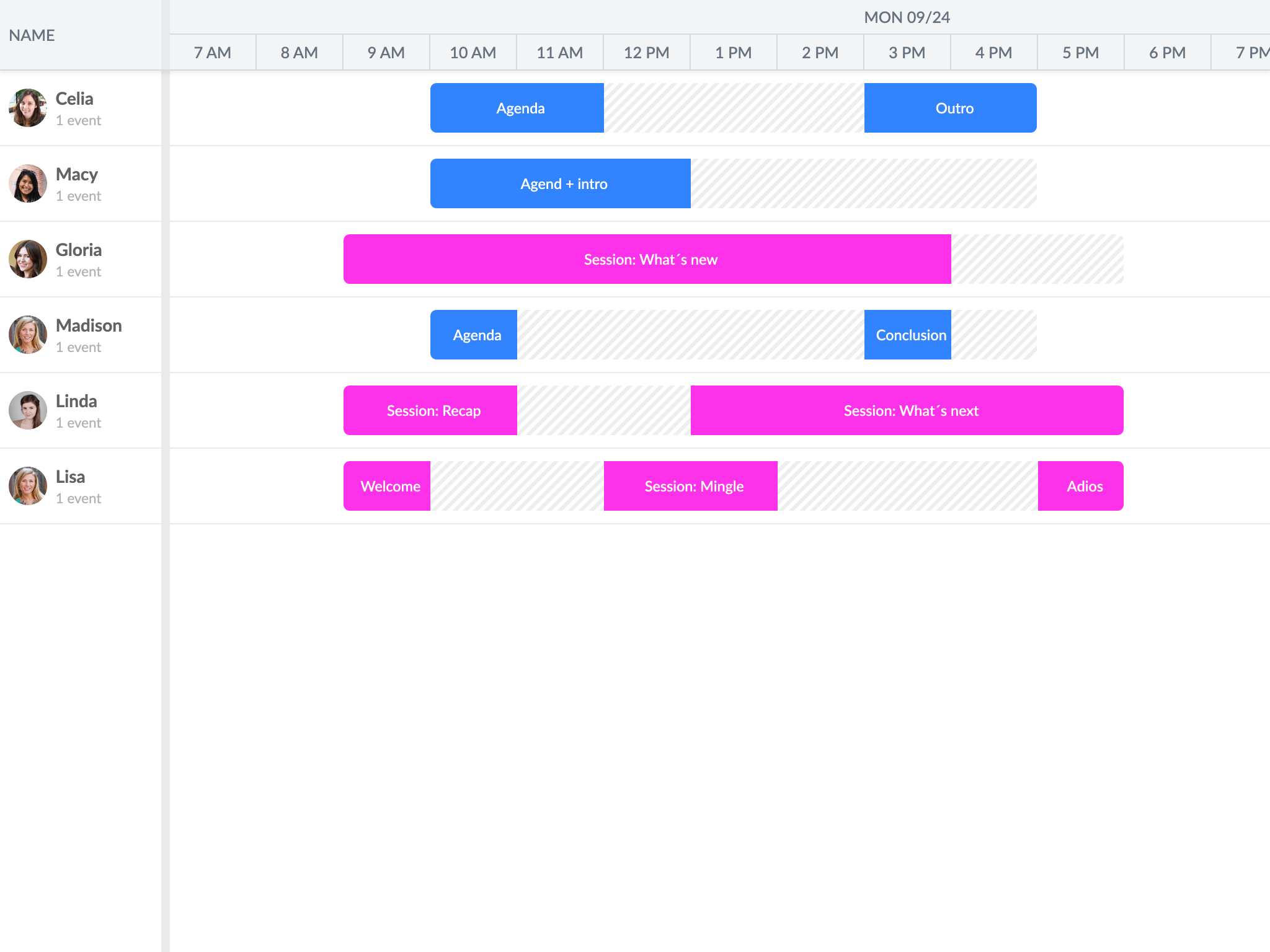
Task: Click the 7 AM time header
Action: click(213, 53)
